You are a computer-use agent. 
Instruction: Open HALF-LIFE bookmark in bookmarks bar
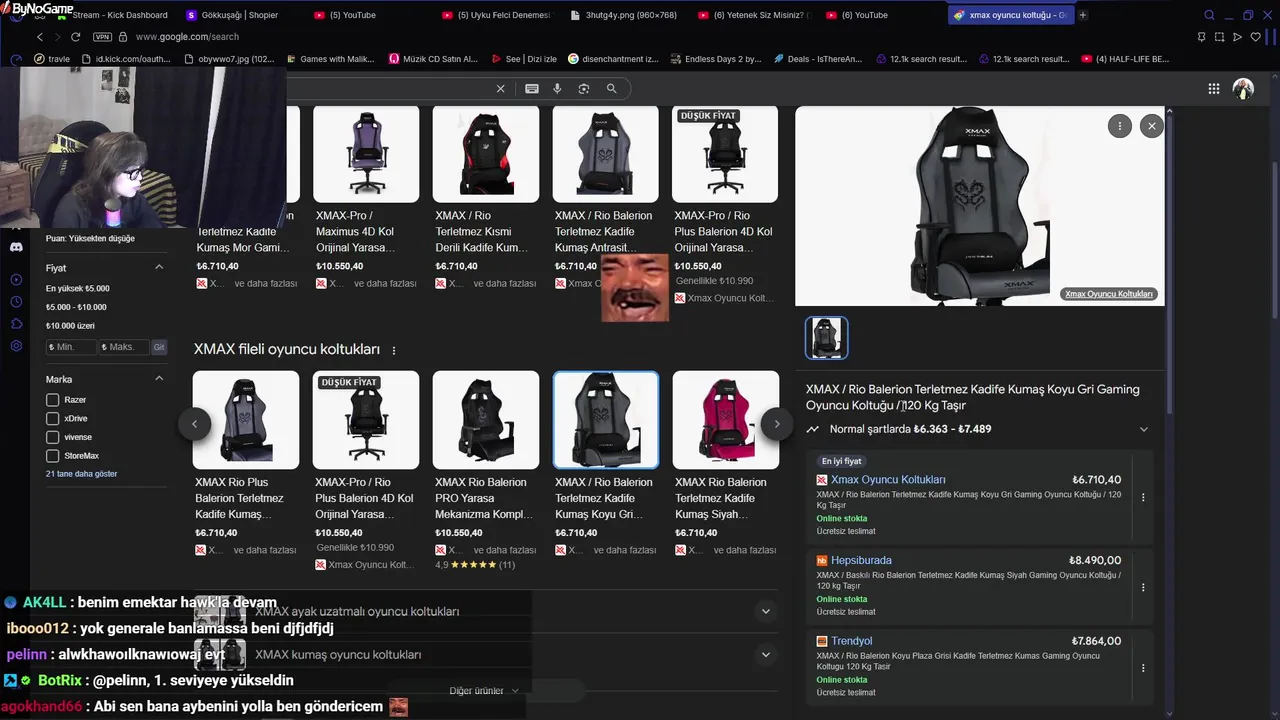pos(1125,59)
